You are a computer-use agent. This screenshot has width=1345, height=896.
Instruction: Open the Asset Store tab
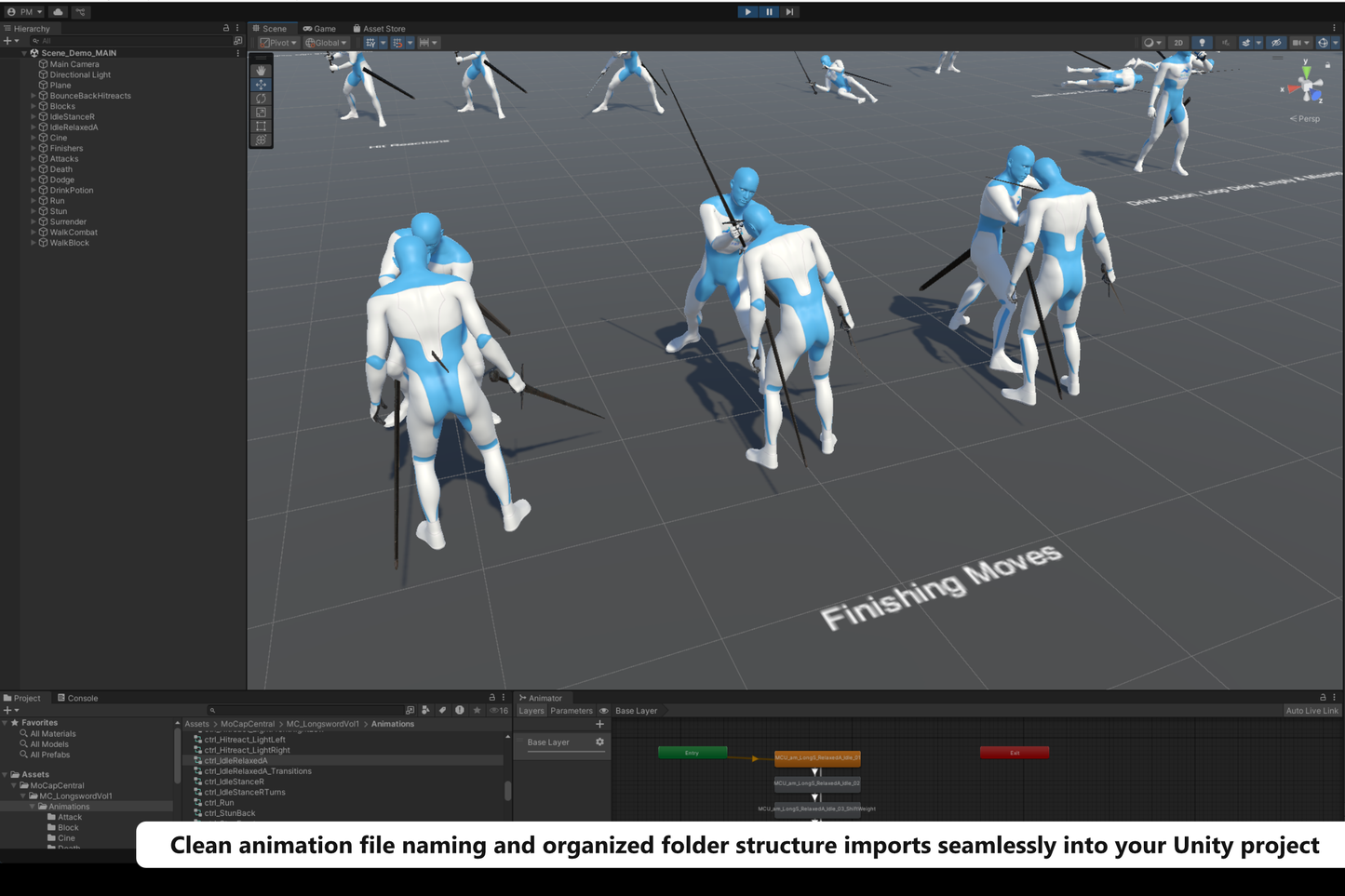click(380, 28)
